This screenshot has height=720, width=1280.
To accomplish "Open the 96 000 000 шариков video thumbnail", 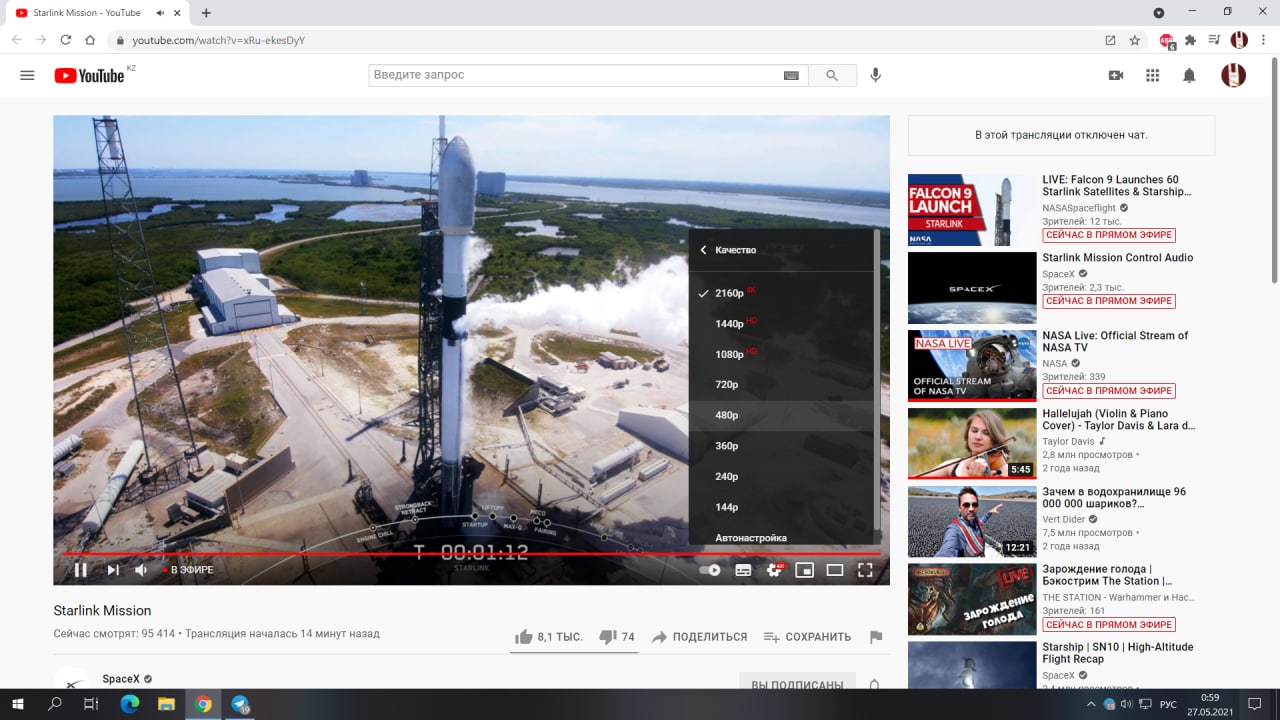I will (x=972, y=522).
